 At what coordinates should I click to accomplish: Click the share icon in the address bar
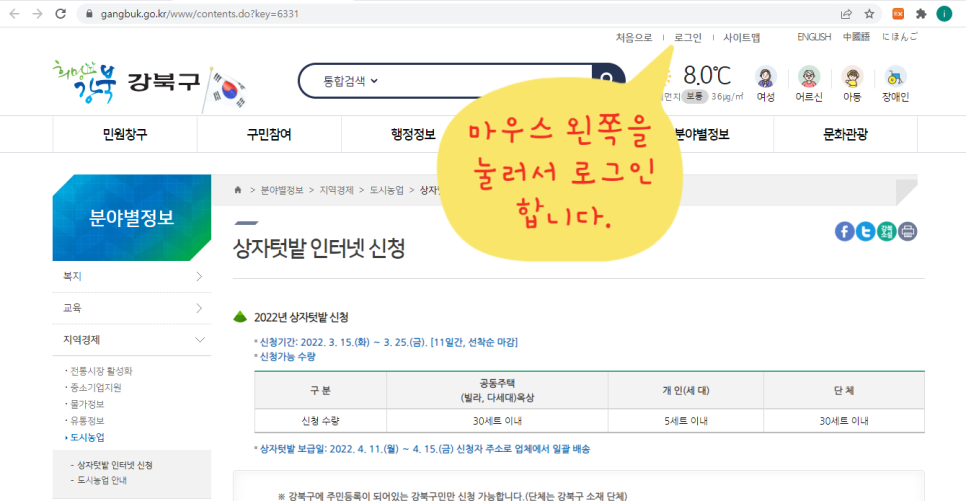coord(846,14)
